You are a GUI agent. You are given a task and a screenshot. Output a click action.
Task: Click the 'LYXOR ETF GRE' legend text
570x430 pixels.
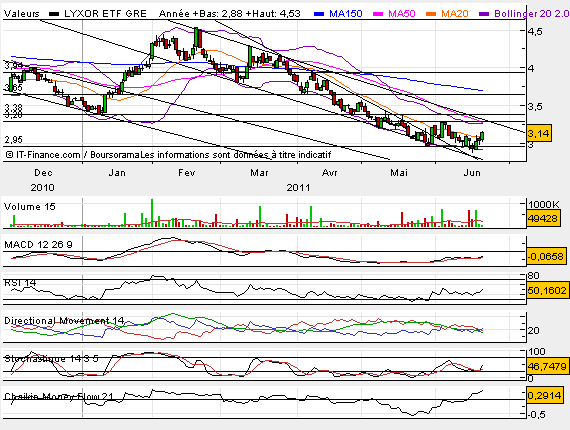point(105,14)
